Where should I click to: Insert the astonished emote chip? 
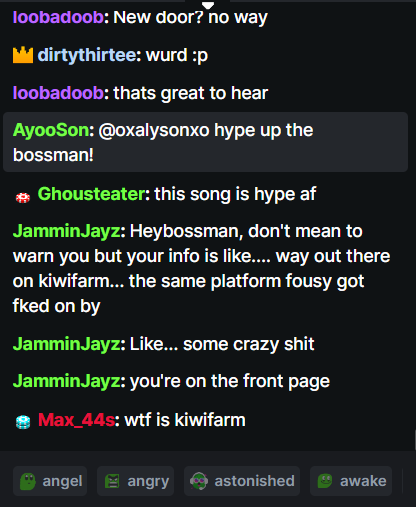[242, 481]
